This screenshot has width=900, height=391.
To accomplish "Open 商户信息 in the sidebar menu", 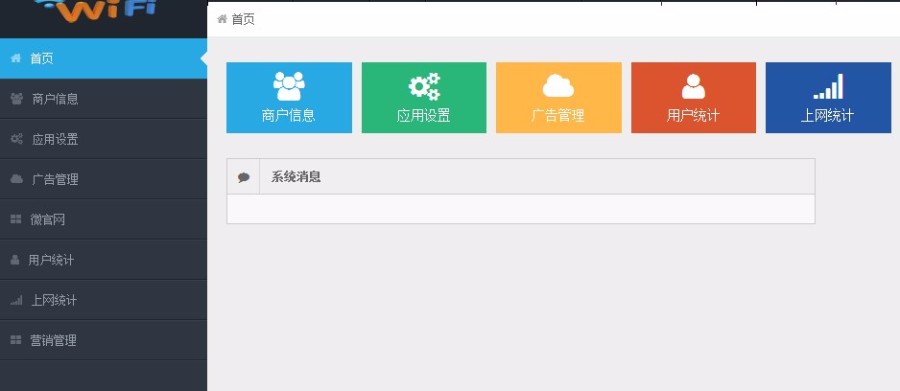I will tap(103, 99).
